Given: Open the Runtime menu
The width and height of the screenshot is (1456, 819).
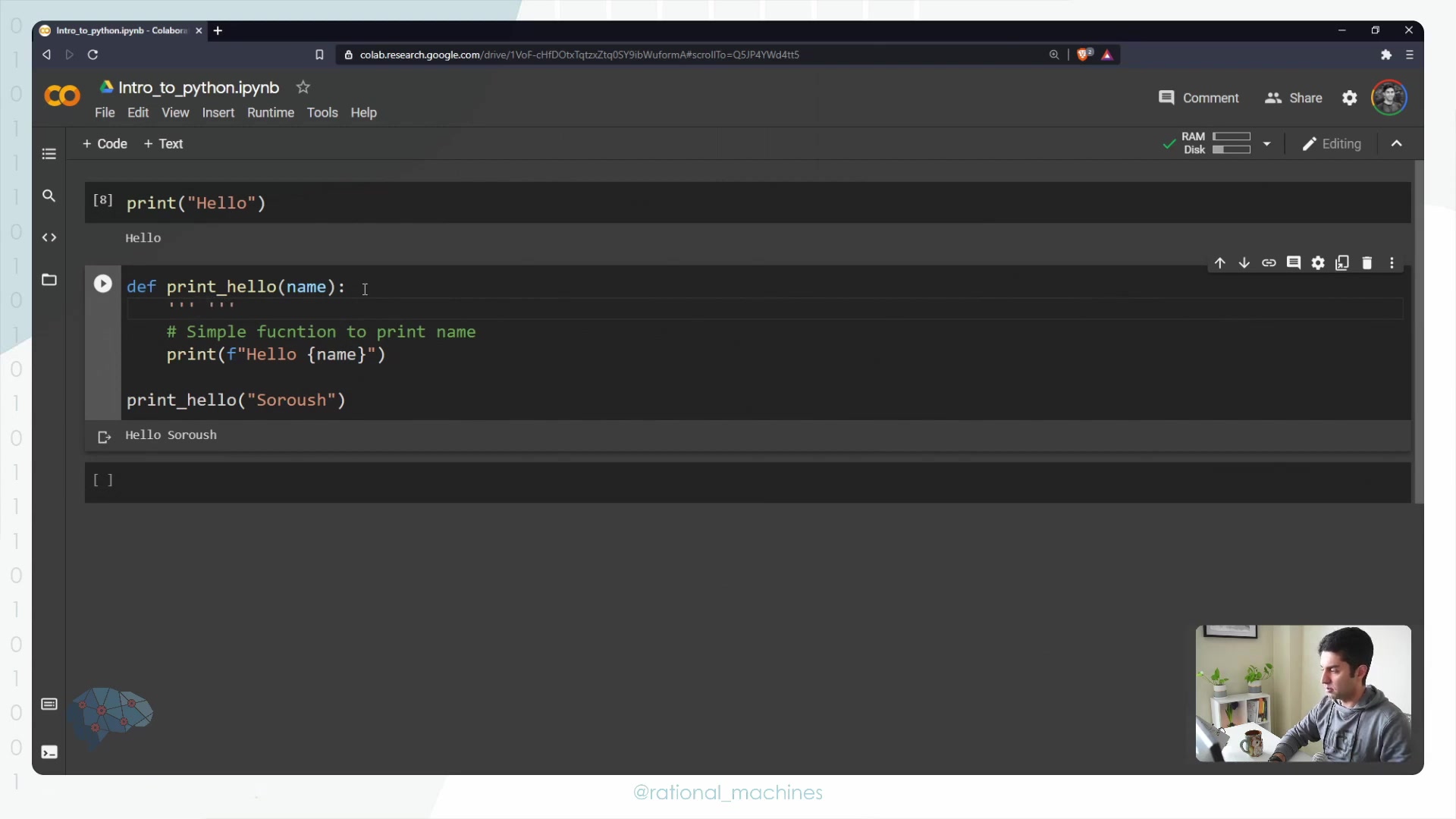Looking at the screenshot, I should coord(270,112).
